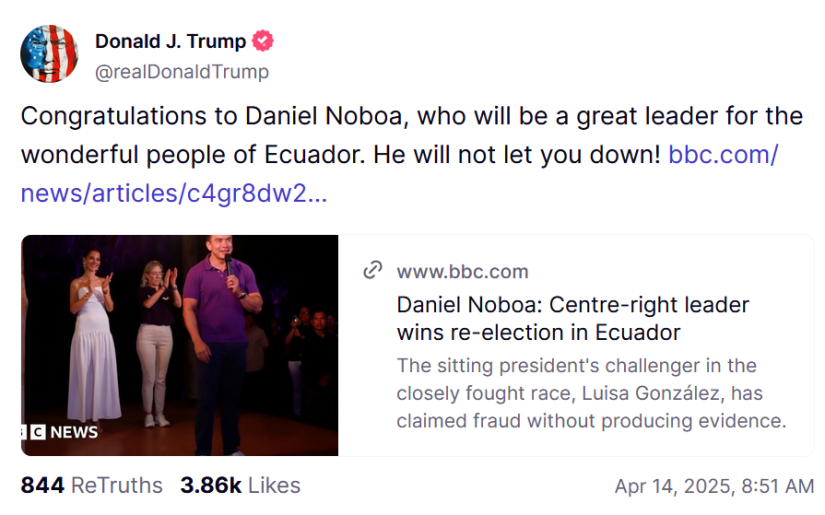
Task: Click the red verified badge icon
Action: pyautogui.click(x=263, y=41)
